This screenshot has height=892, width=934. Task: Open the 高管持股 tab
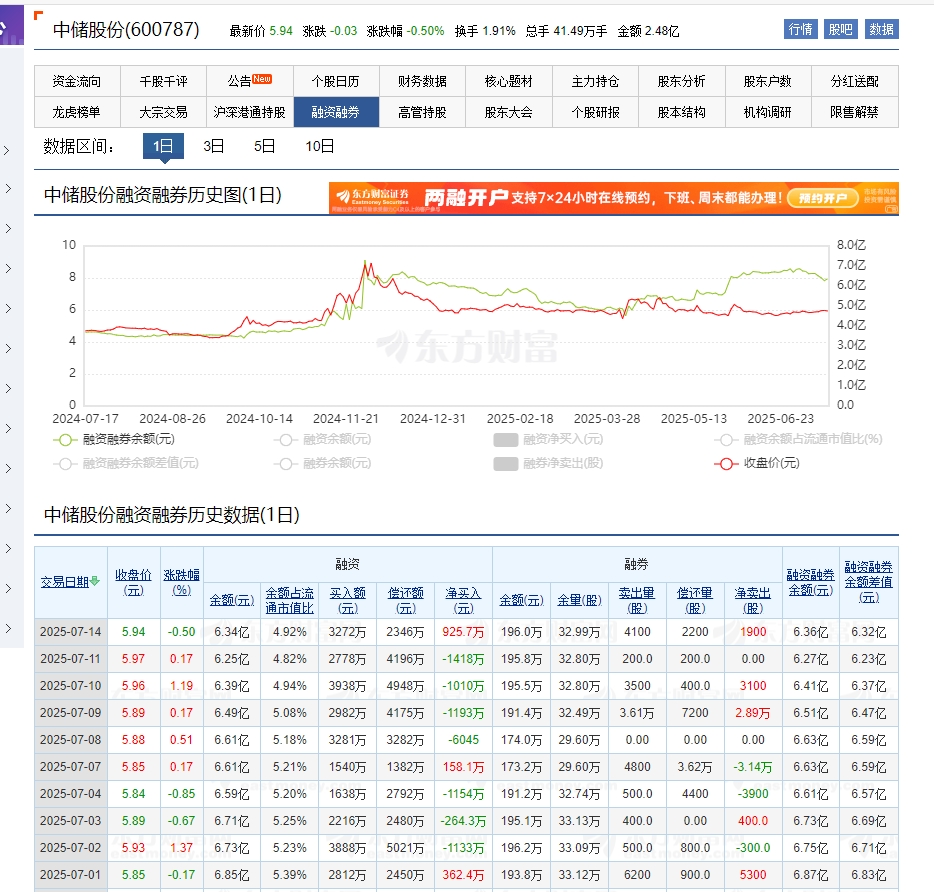pyautogui.click(x=422, y=112)
